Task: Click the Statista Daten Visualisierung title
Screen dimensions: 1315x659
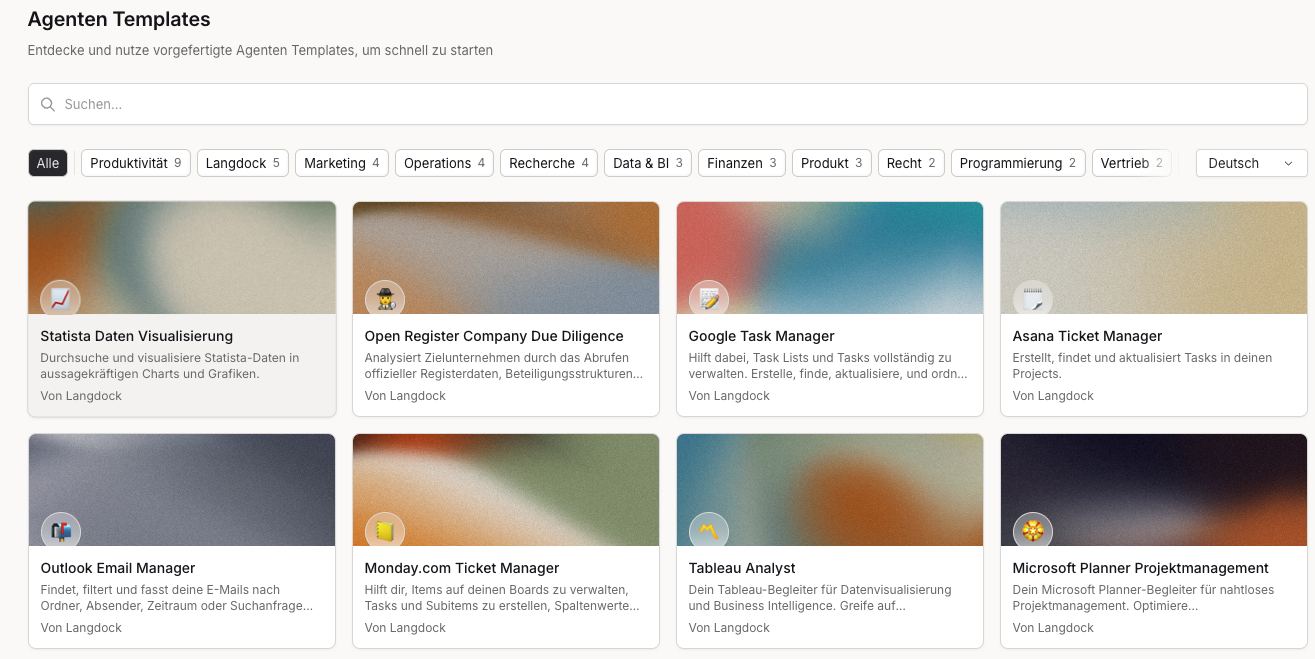Action: [137, 336]
